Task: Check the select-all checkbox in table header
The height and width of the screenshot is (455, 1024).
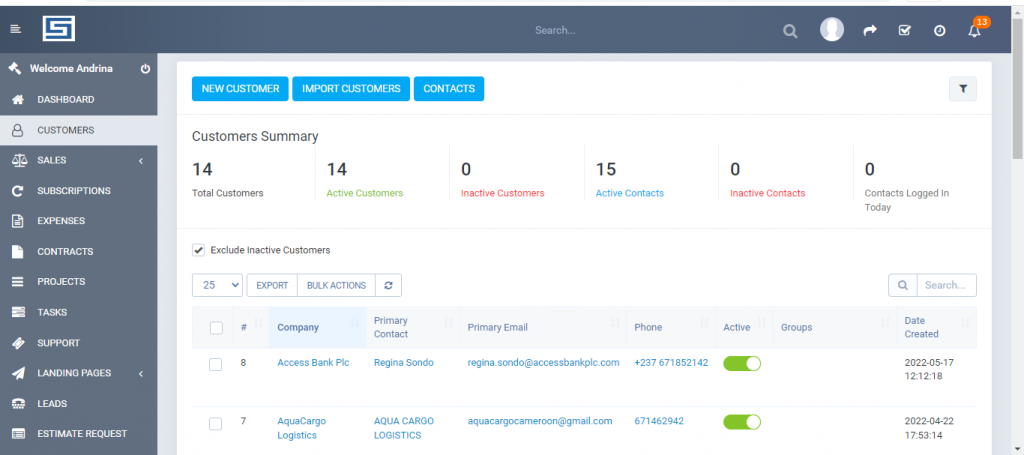Action: click(216, 328)
